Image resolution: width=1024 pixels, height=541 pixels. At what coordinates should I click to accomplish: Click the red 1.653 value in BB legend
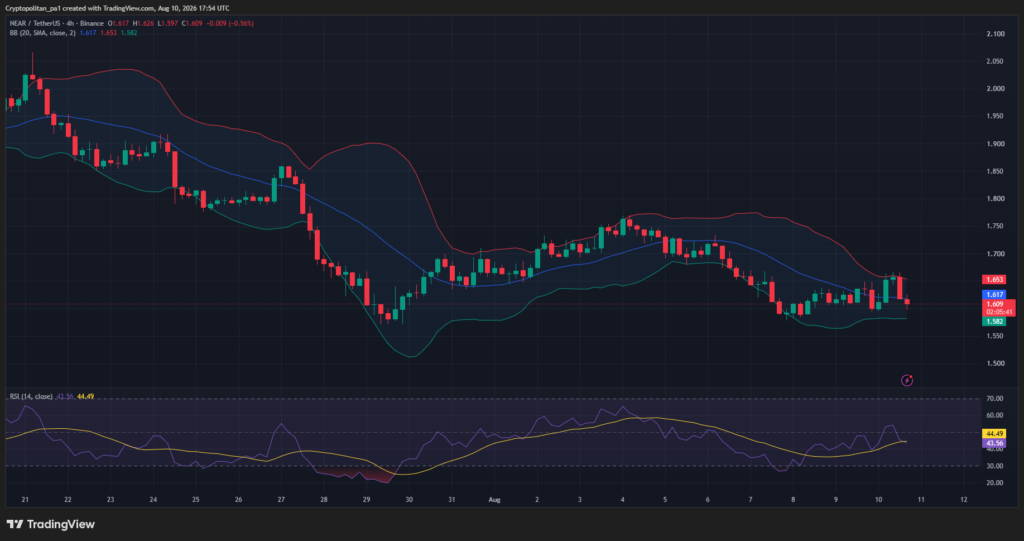click(x=108, y=33)
